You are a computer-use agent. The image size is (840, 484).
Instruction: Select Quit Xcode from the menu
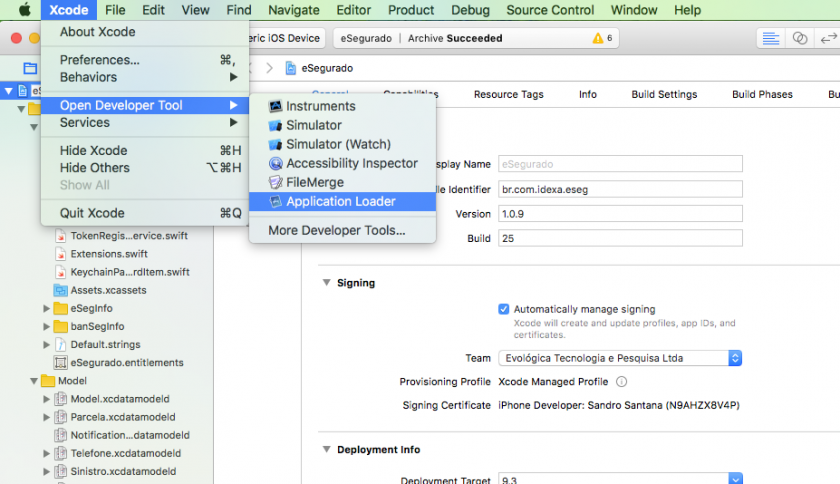92,213
